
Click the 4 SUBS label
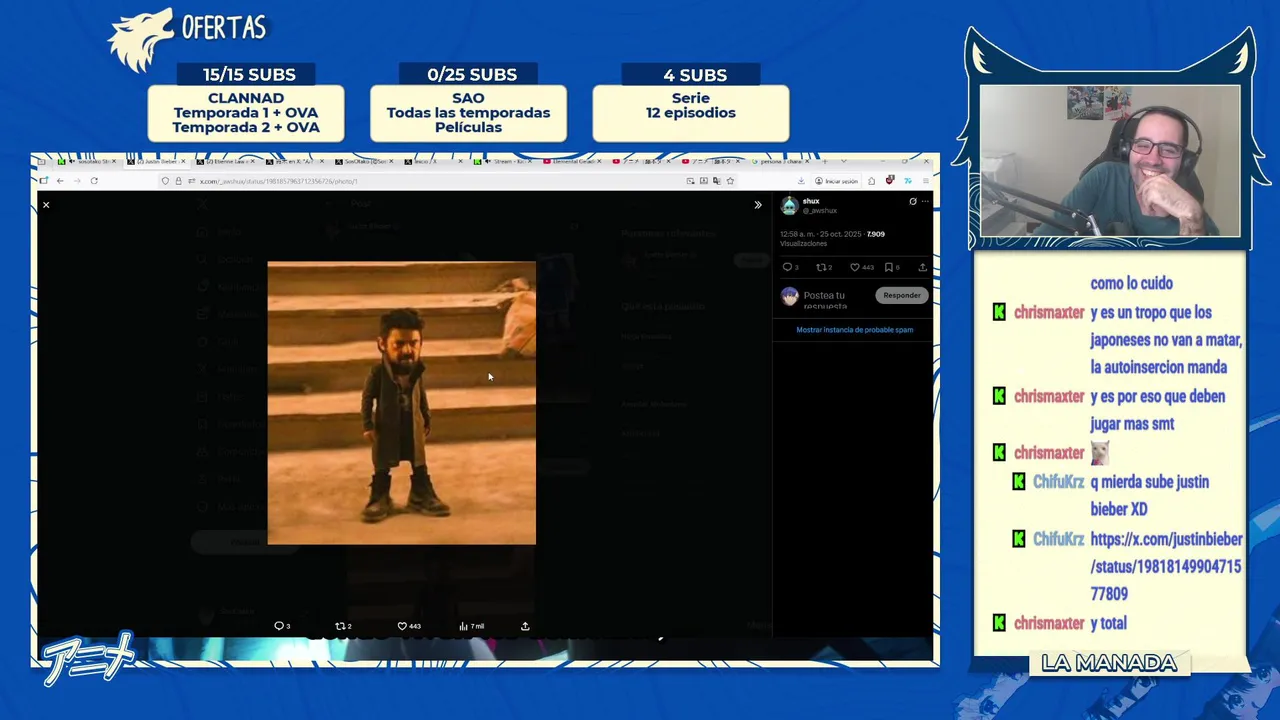point(695,75)
